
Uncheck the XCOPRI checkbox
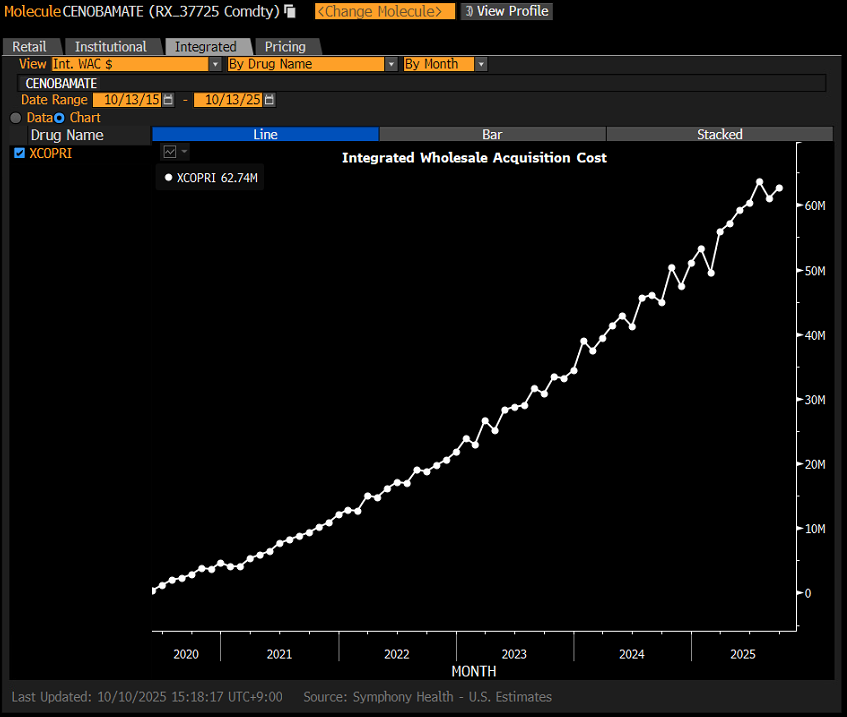point(19,153)
